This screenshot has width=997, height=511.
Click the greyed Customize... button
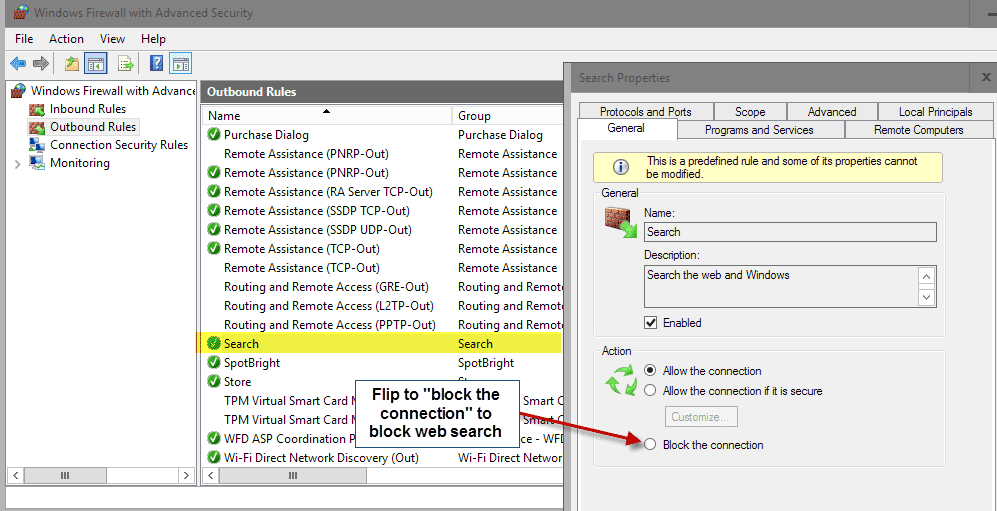coord(701,417)
